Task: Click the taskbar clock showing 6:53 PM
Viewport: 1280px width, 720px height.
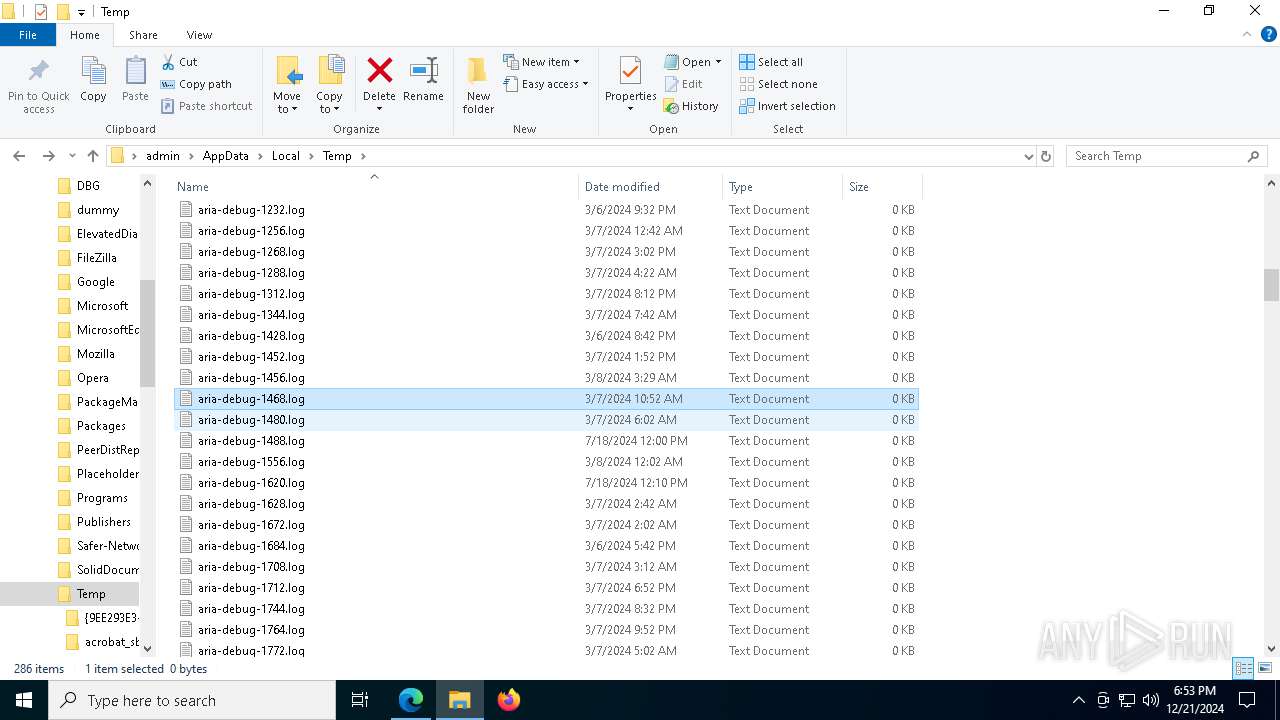Action: [1194, 700]
